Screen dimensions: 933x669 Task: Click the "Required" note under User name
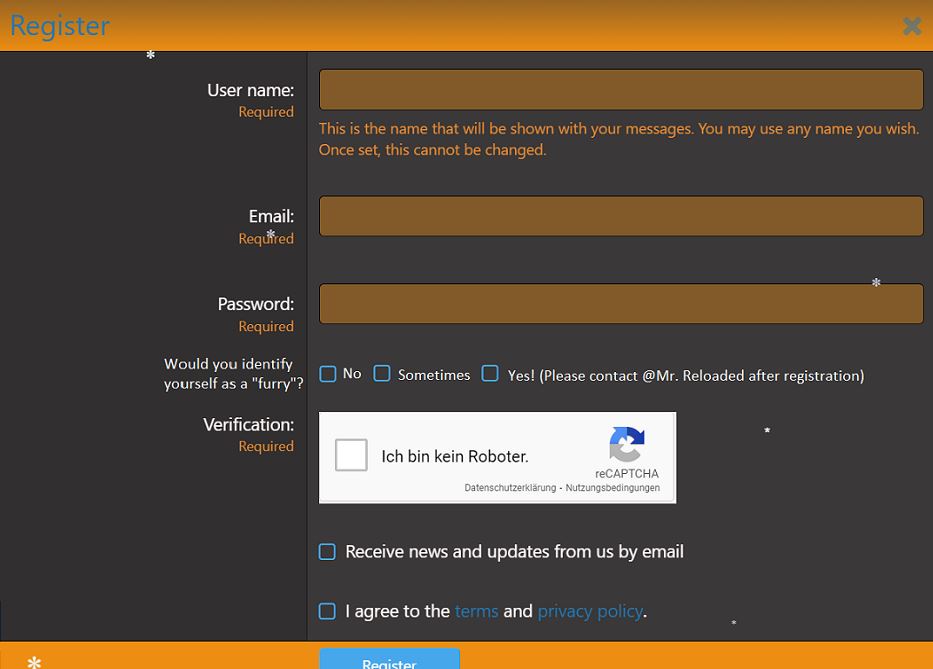266,112
